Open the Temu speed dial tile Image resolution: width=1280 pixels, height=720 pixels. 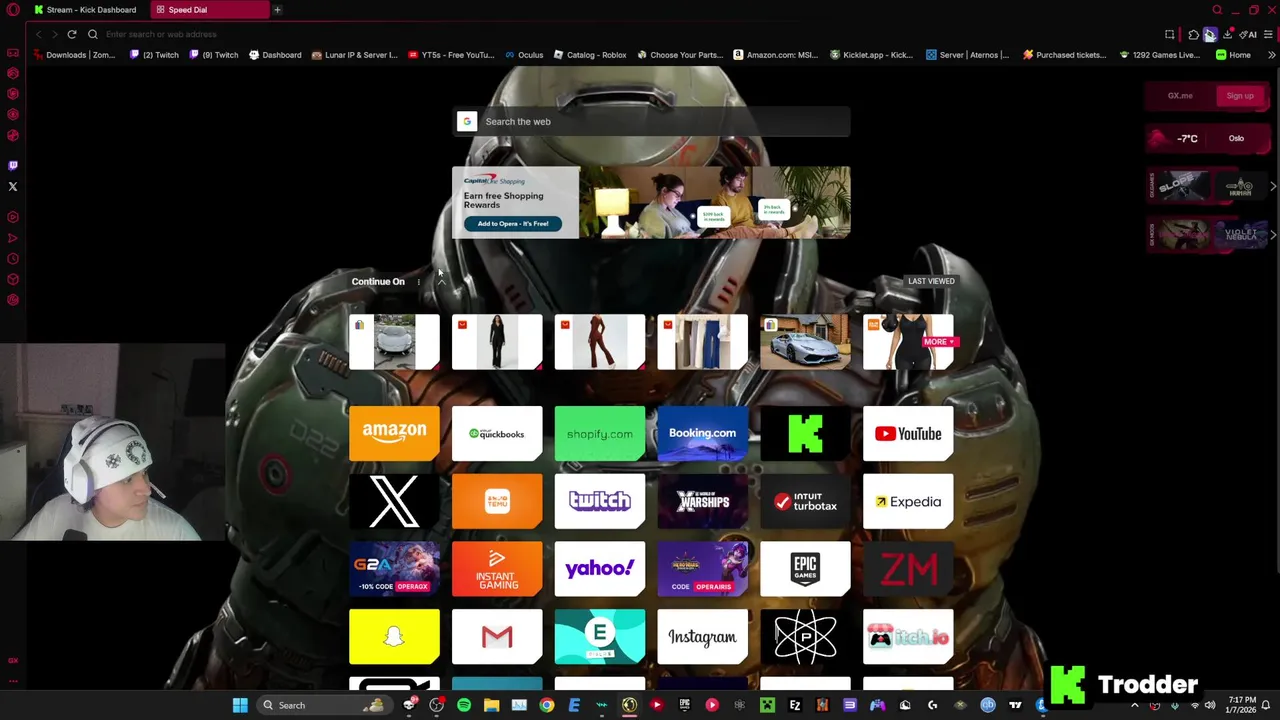coord(497,501)
